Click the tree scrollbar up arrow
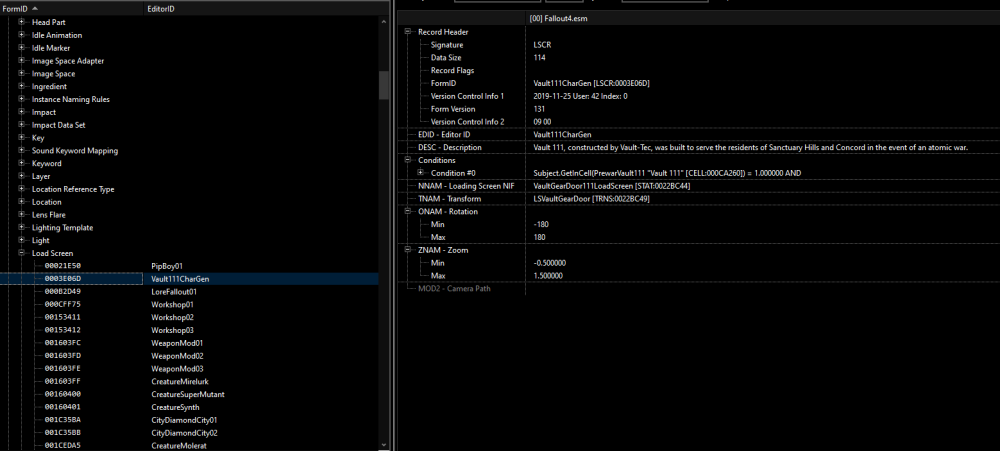1000x451 pixels. click(x=384, y=22)
